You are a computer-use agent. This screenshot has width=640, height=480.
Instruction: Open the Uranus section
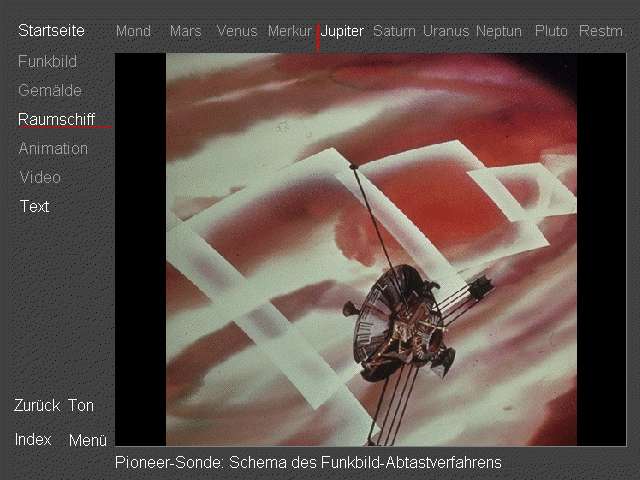click(x=446, y=31)
